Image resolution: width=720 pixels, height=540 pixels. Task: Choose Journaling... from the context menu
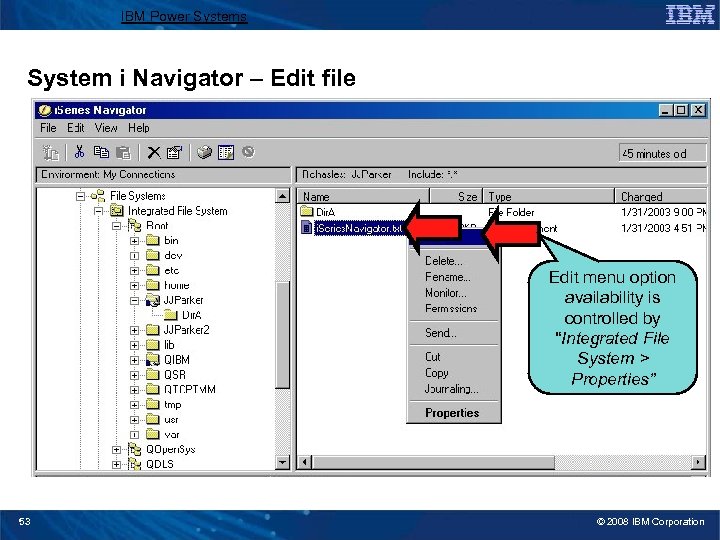pos(451,389)
